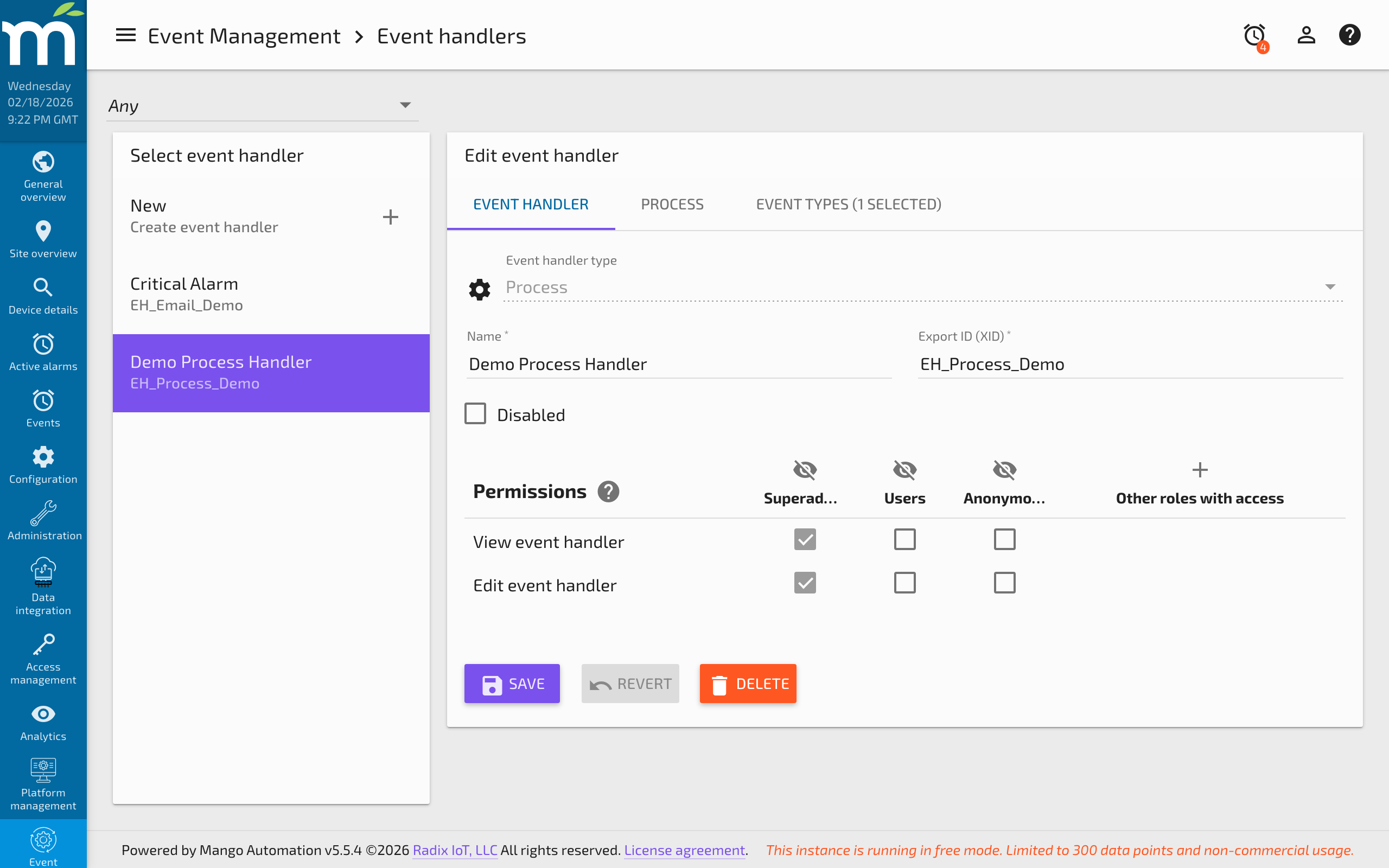Viewport: 1389px width, 868px height.
Task: Grant Users permission to view event handler
Action: point(904,539)
